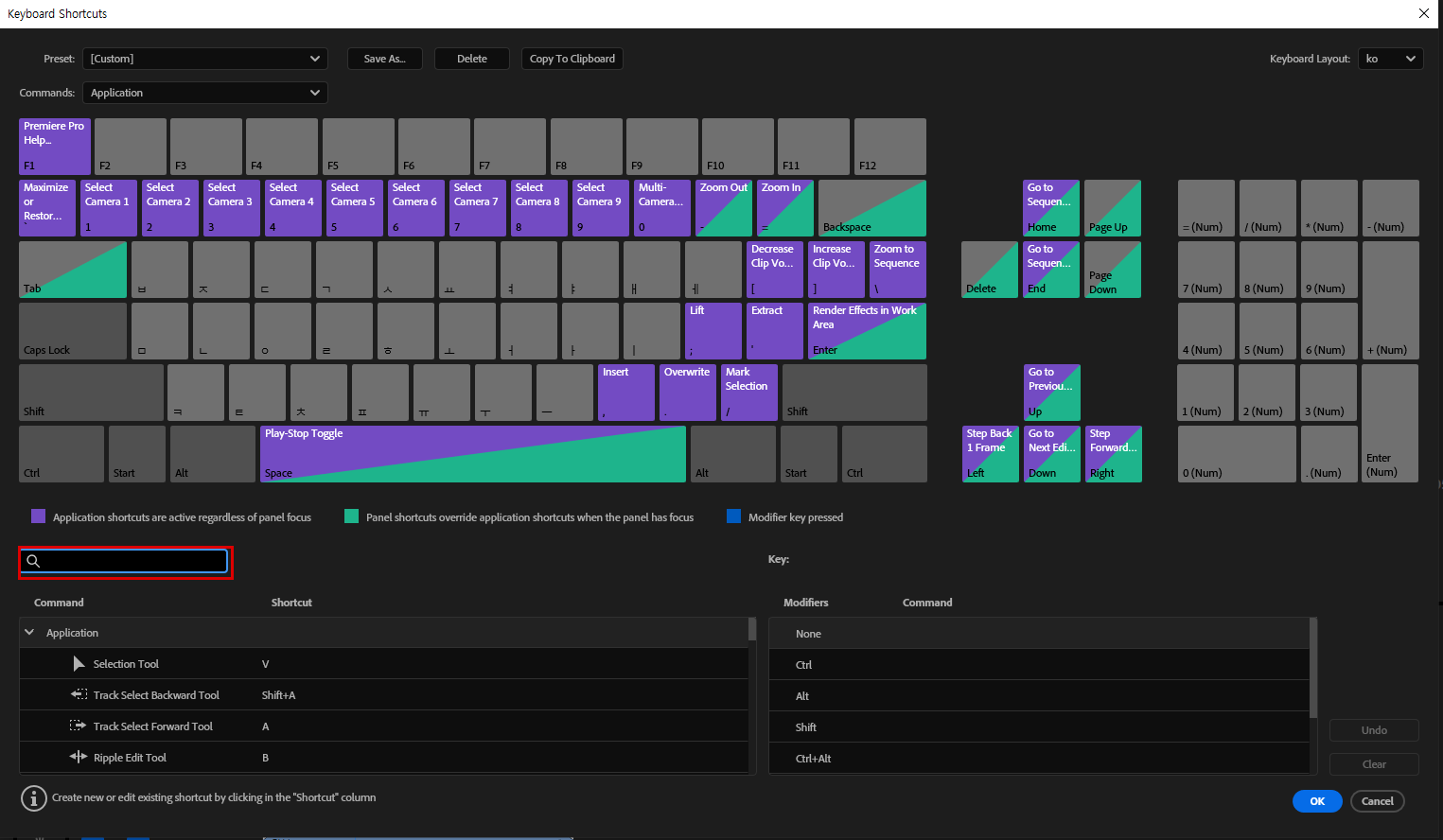Select the F1 Premiere Pro Help key
1443x840 pixels.
pos(55,147)
